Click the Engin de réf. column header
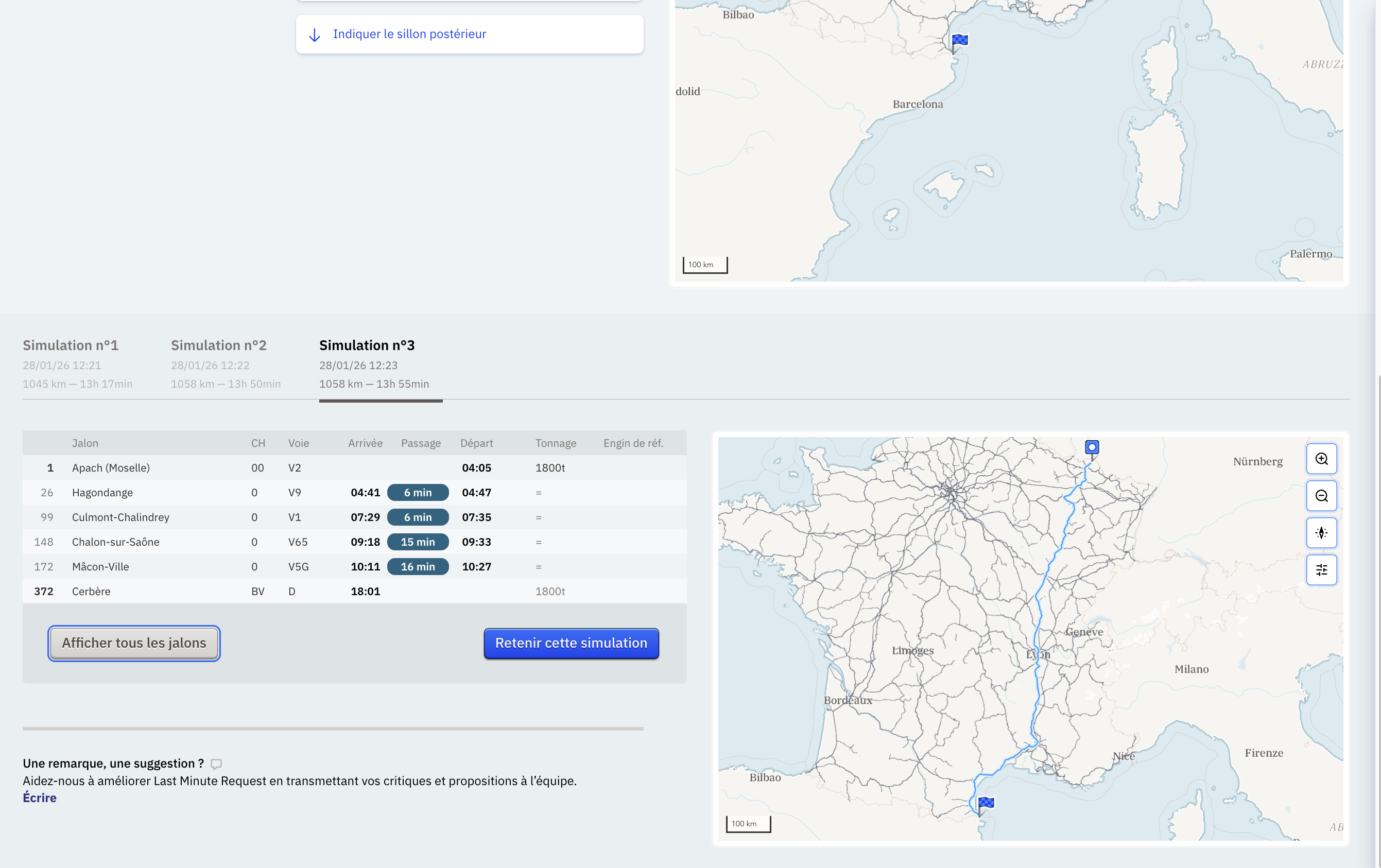 pyautogui.click(x=633, y=443)
